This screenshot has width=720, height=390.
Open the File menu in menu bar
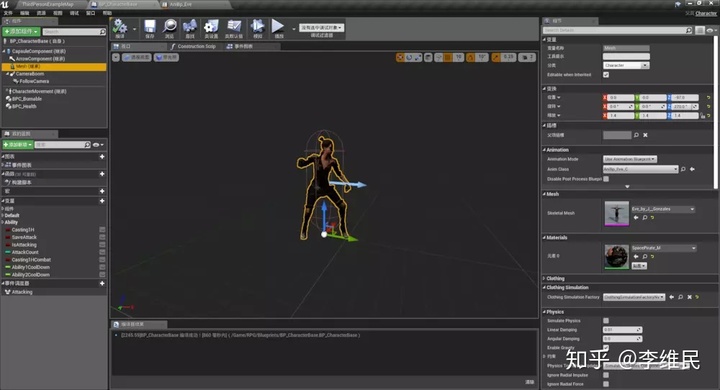(x=8, y=13)
